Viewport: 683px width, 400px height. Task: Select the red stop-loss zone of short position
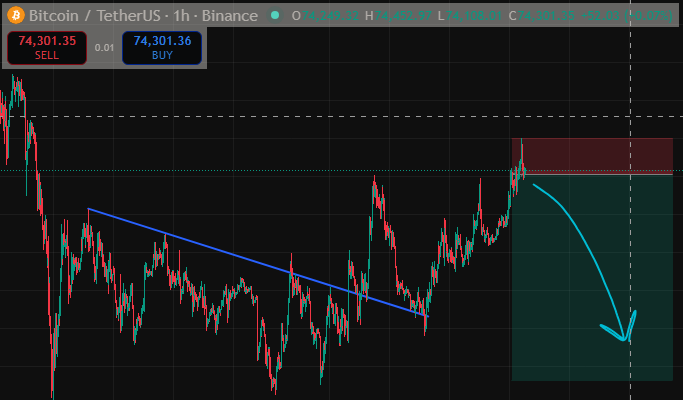pos(592,156)
